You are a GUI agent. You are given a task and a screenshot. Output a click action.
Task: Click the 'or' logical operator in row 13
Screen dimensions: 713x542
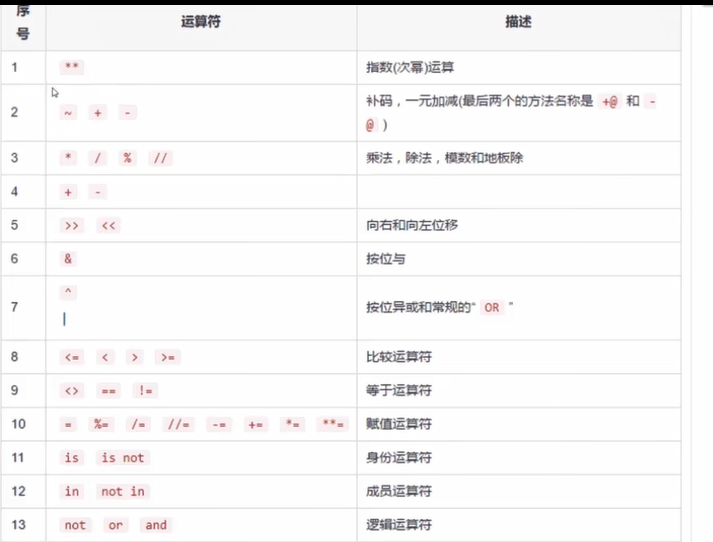tap(115, 525)
